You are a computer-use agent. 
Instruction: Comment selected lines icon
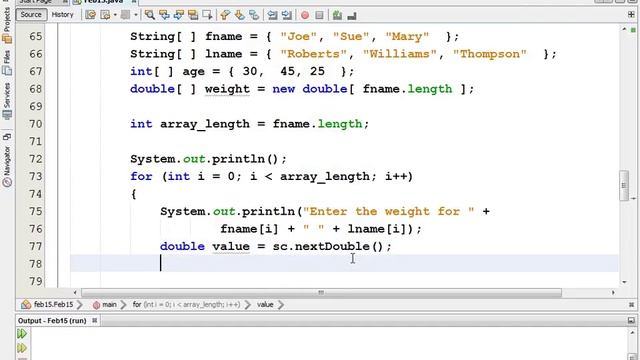tap(337, 15)
